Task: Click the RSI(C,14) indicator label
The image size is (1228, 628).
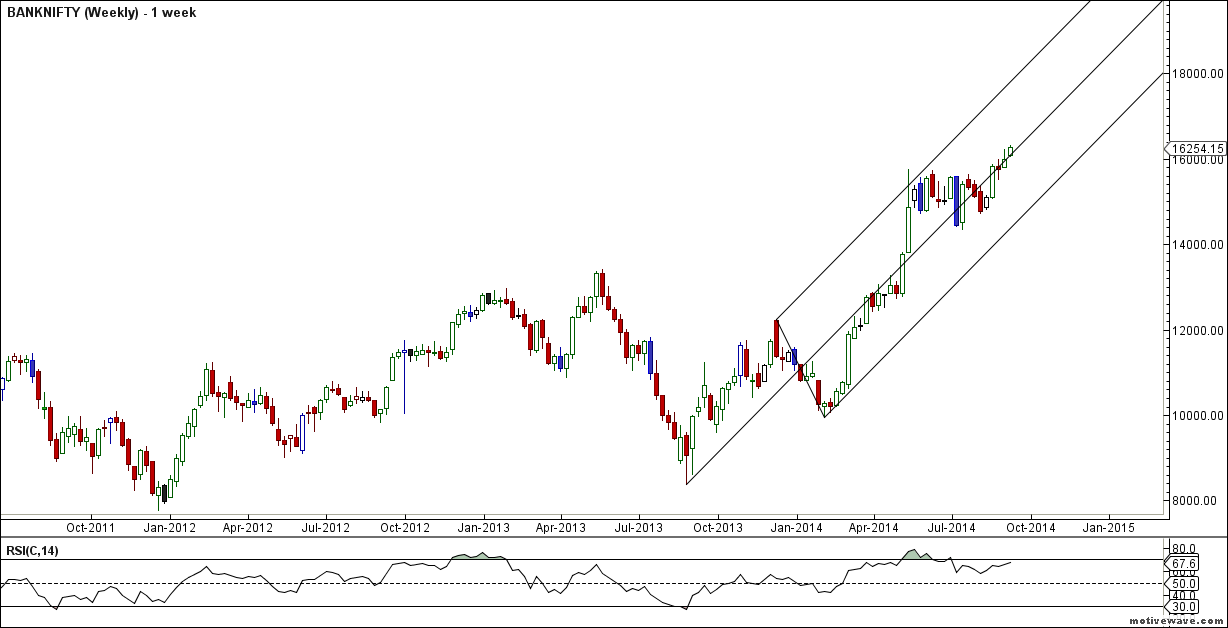Action: pyautogui.click(x=32, y=551)
